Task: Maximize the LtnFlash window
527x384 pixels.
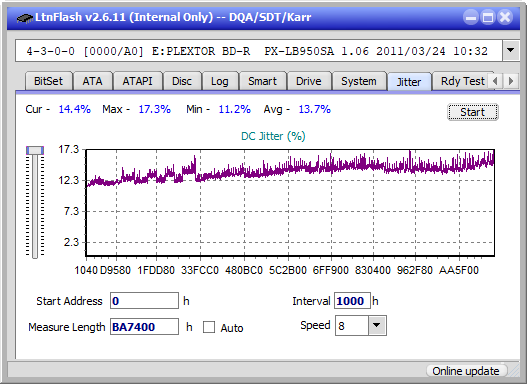Action: point(488,17)
